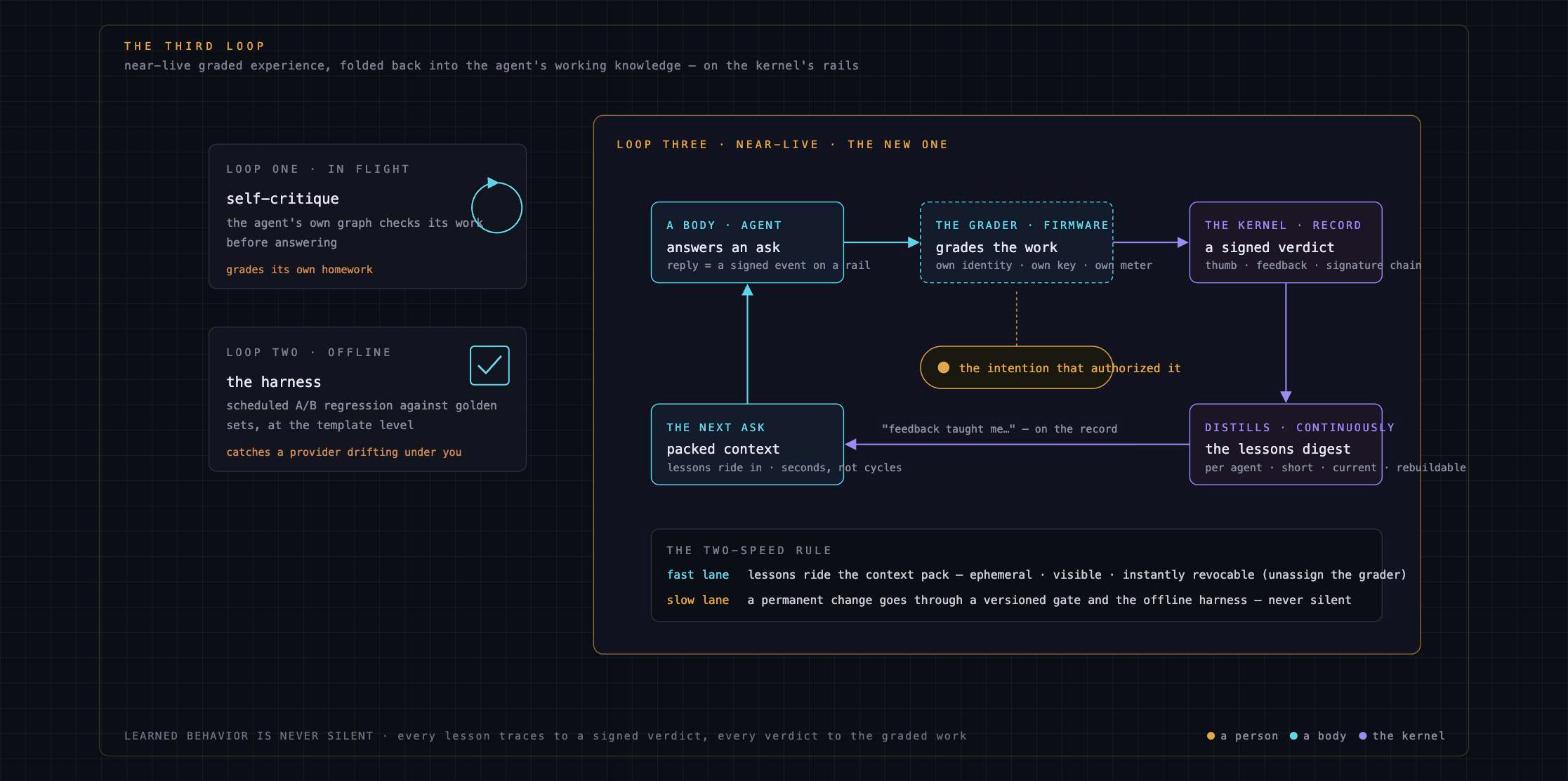The image size is (1568, 781).
Task: Click 'LOOP THREE · NEAR-LIVE · THE NEW ONE' heading
Action: coord(782,145)
